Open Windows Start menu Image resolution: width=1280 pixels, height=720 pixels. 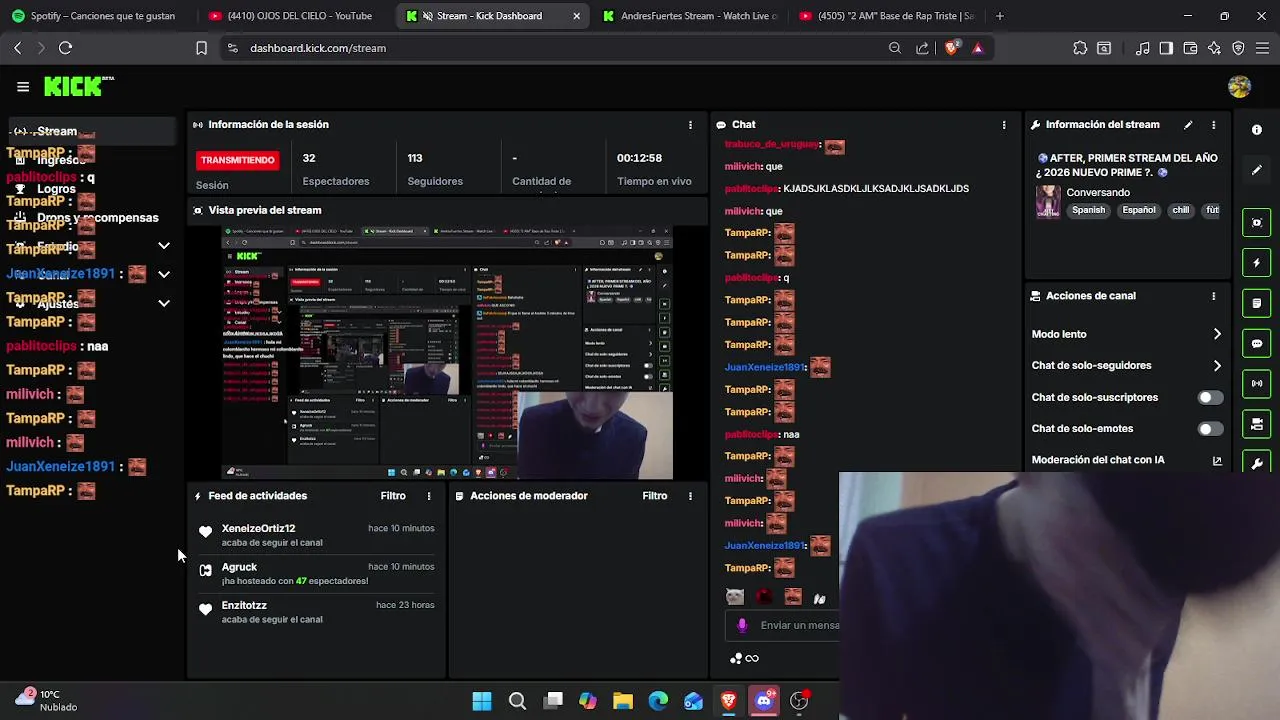click(482, 701)
